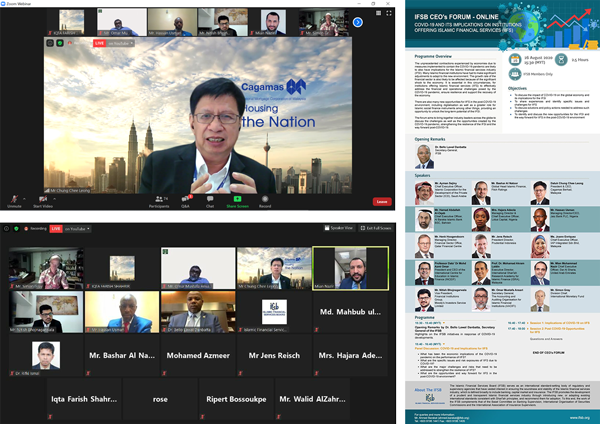The width and height of the screenshot is (600, 424).
Task: Open the Participants panel
Action: (x=159, y=202)
